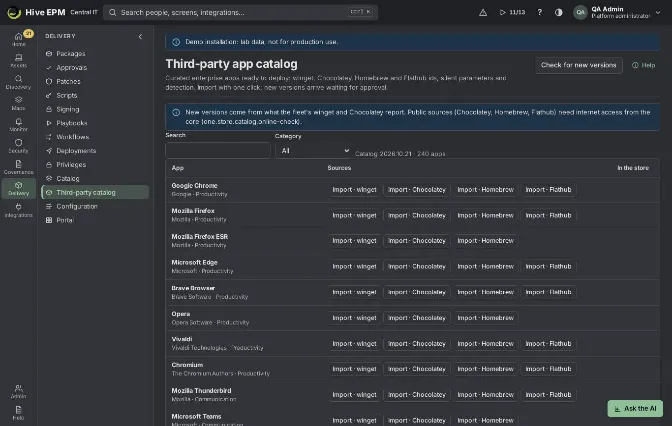Go to the Discovery rail icon
The image size is (672, 426).
point(18,82)
